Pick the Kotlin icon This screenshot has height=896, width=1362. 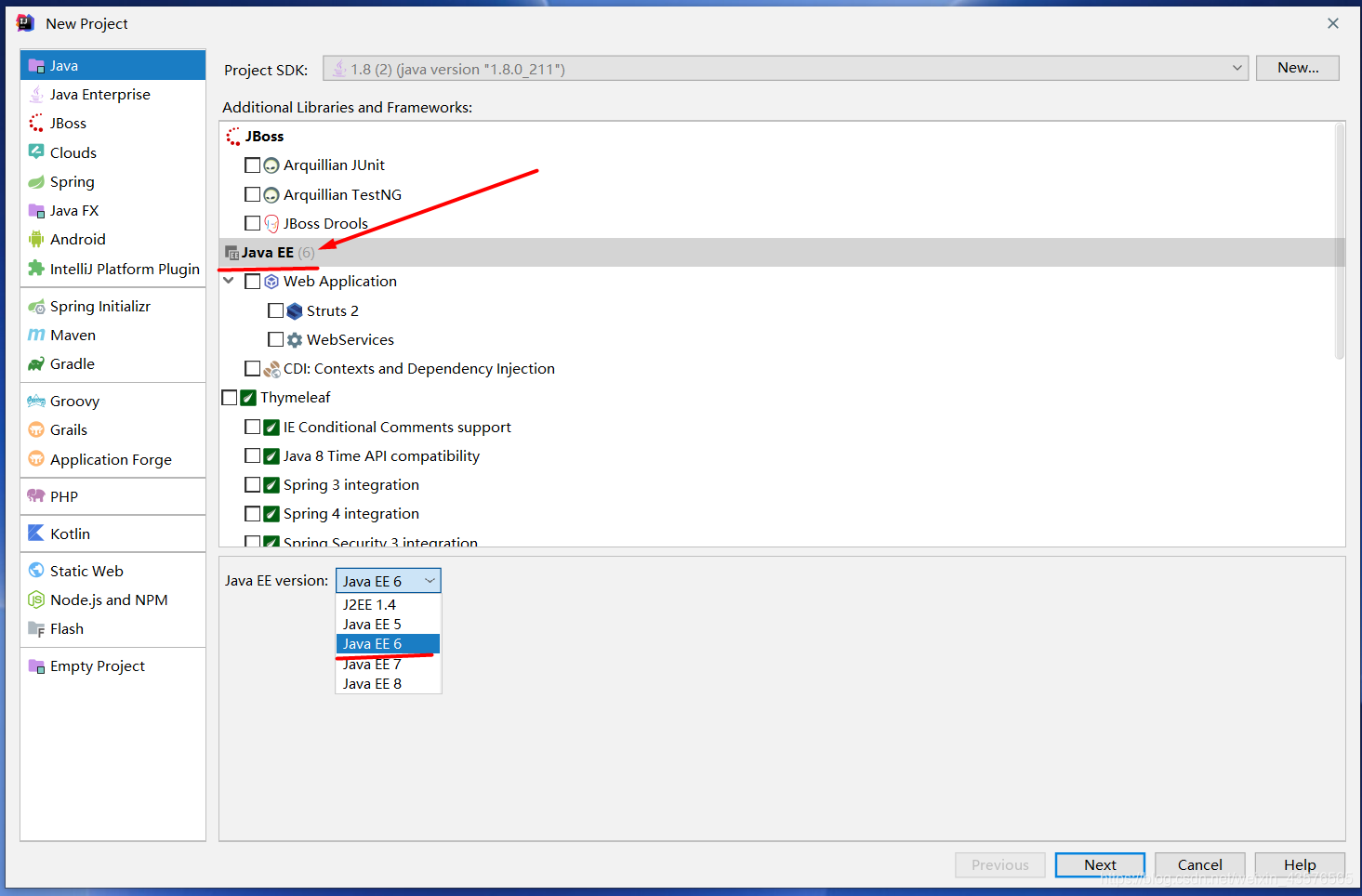click(36, 534)
